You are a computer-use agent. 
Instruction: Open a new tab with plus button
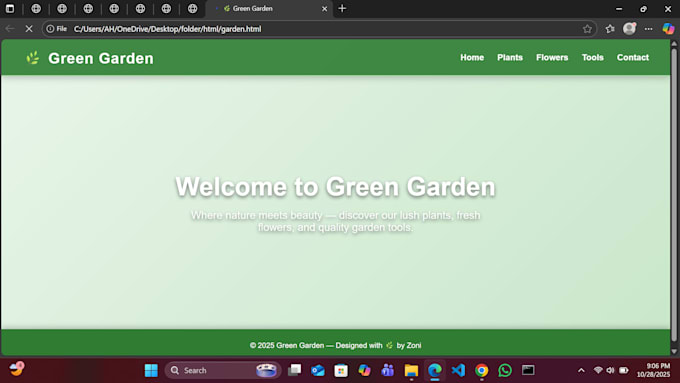(x=342, y=8)
